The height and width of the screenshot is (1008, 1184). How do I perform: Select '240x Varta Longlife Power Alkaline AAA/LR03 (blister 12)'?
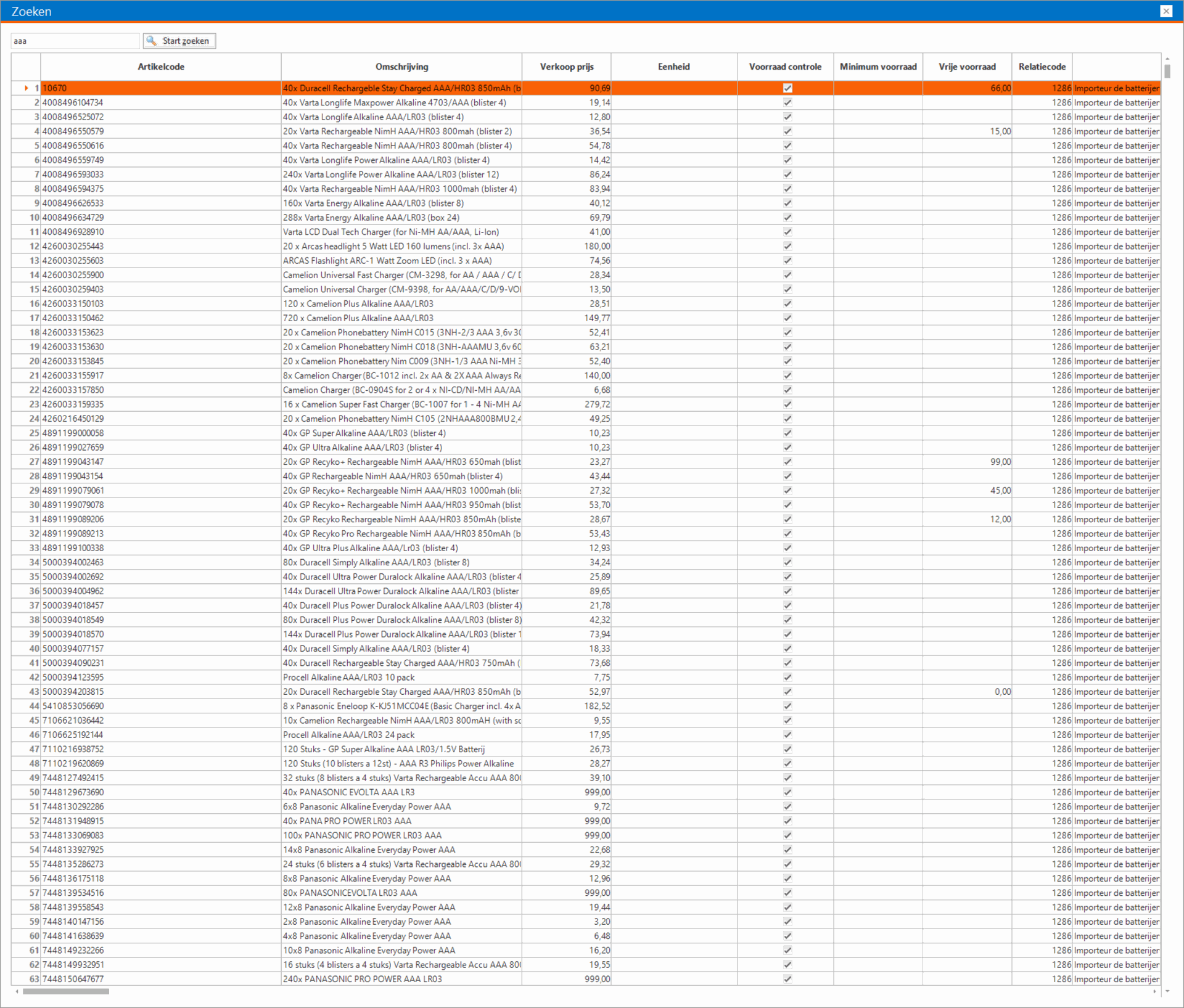391,174
